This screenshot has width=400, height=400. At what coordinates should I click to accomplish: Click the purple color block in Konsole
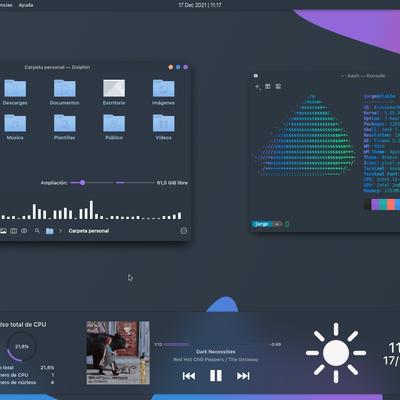(376, 204)
